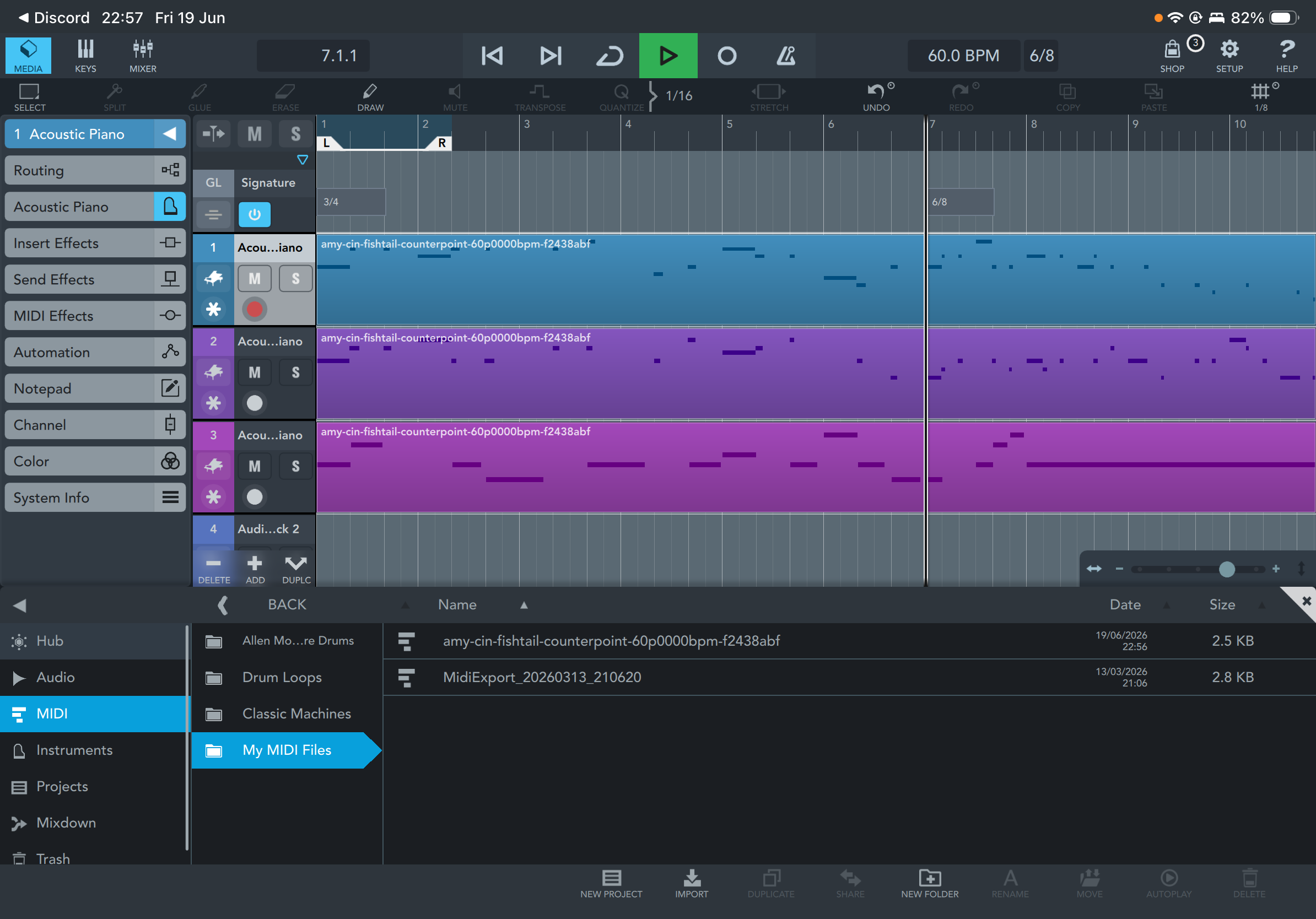Toggle cycle loop mode
The height and width of the screenshot is (919, 1316).
(x=610, y=56)
